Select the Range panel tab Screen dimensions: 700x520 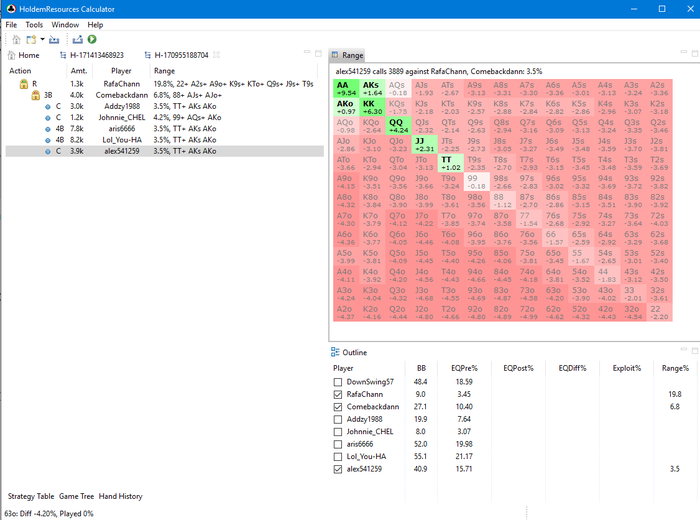coord(347,55)
